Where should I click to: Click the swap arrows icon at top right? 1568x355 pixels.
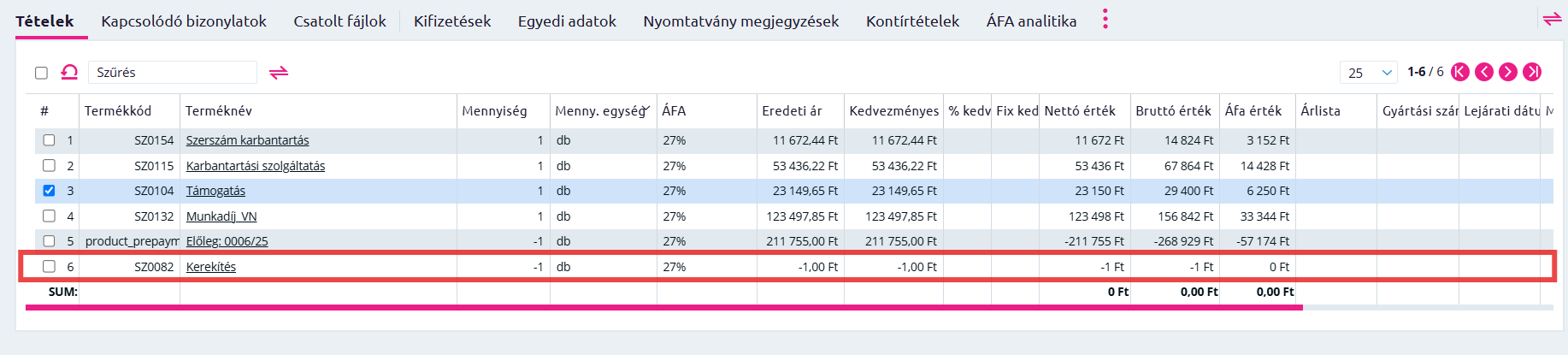coord(1553,18)
